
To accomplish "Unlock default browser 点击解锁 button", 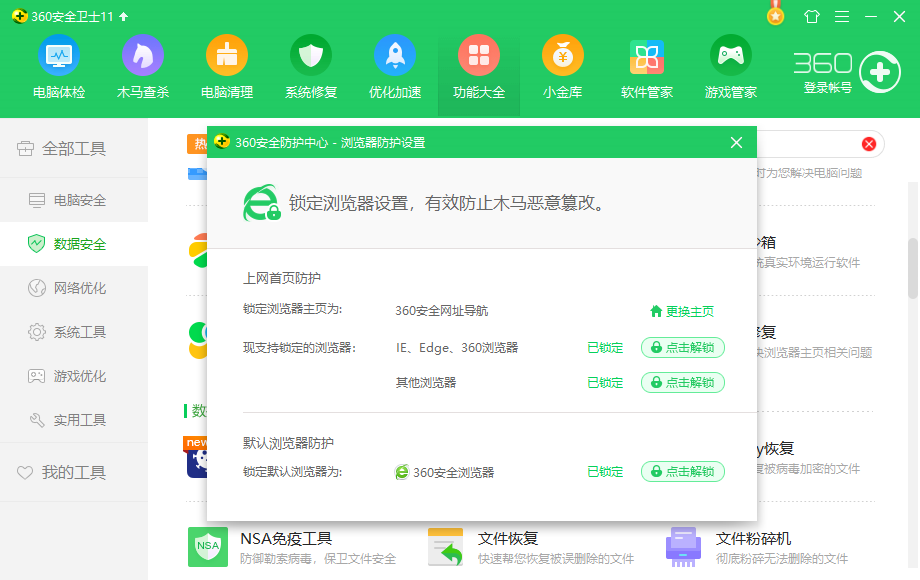I will coord(683,472).
